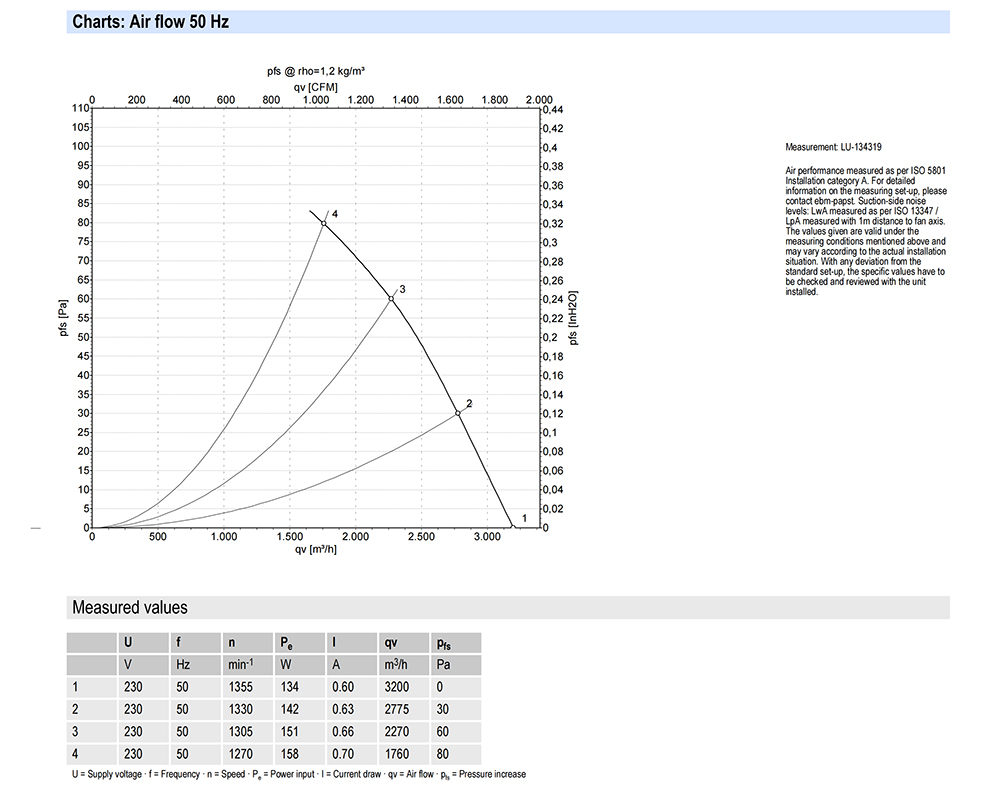The height and width of the screenshot is (795, 1000).
Task: Click the 'U' supply voltage column header
Action: pyautogui.click(x=127, y=643)
